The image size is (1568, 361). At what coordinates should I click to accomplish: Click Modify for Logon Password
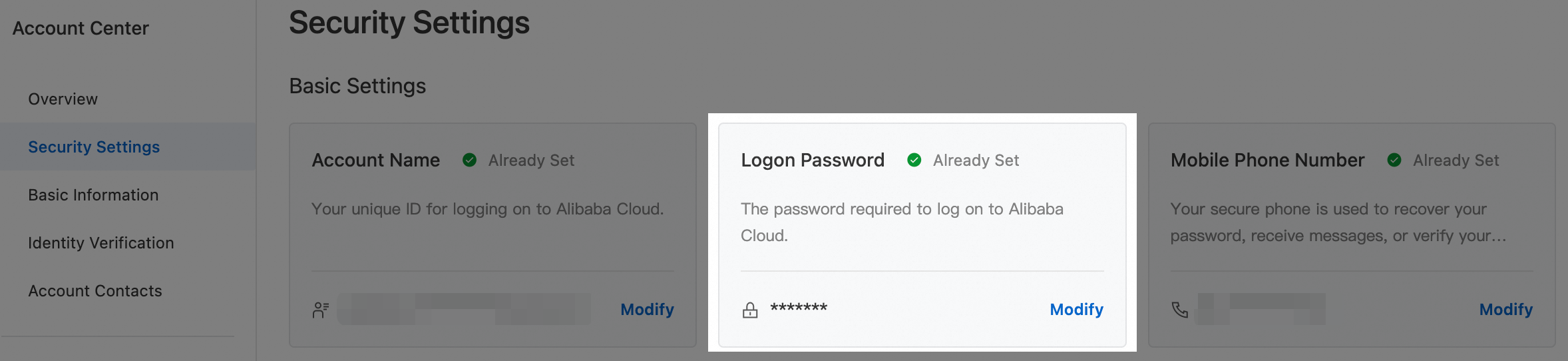click(x=1076, y=310)
